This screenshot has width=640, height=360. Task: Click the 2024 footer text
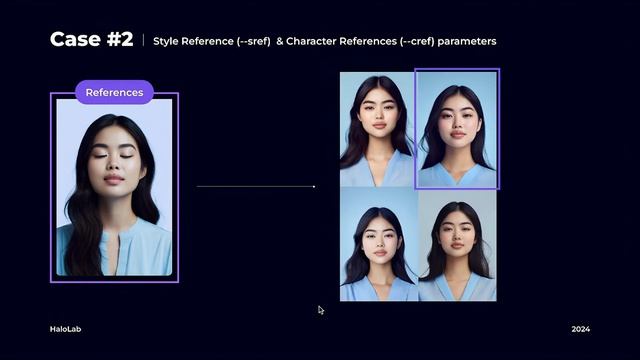(x=580, y=329)
